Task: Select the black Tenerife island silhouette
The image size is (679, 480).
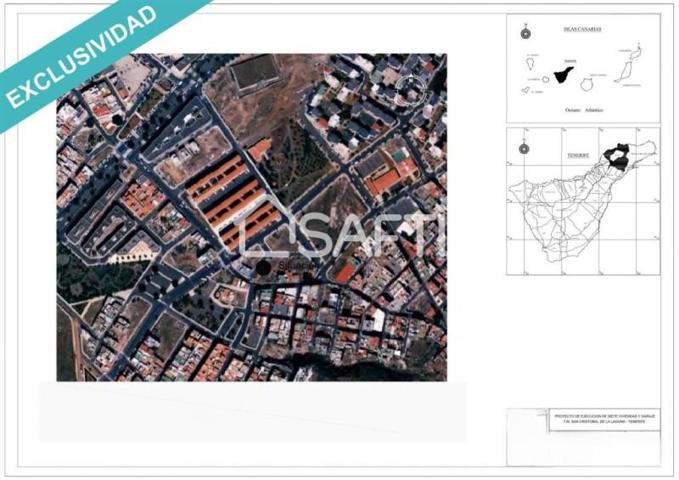Action: click(564, 75)
